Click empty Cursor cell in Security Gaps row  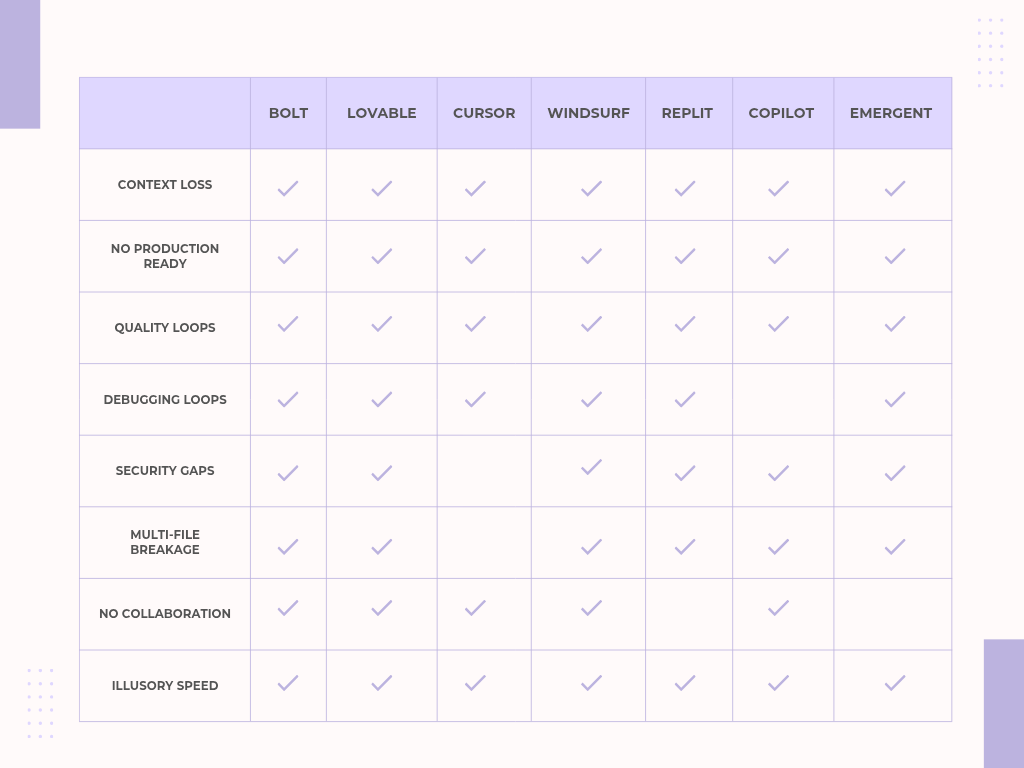[484, 471]
